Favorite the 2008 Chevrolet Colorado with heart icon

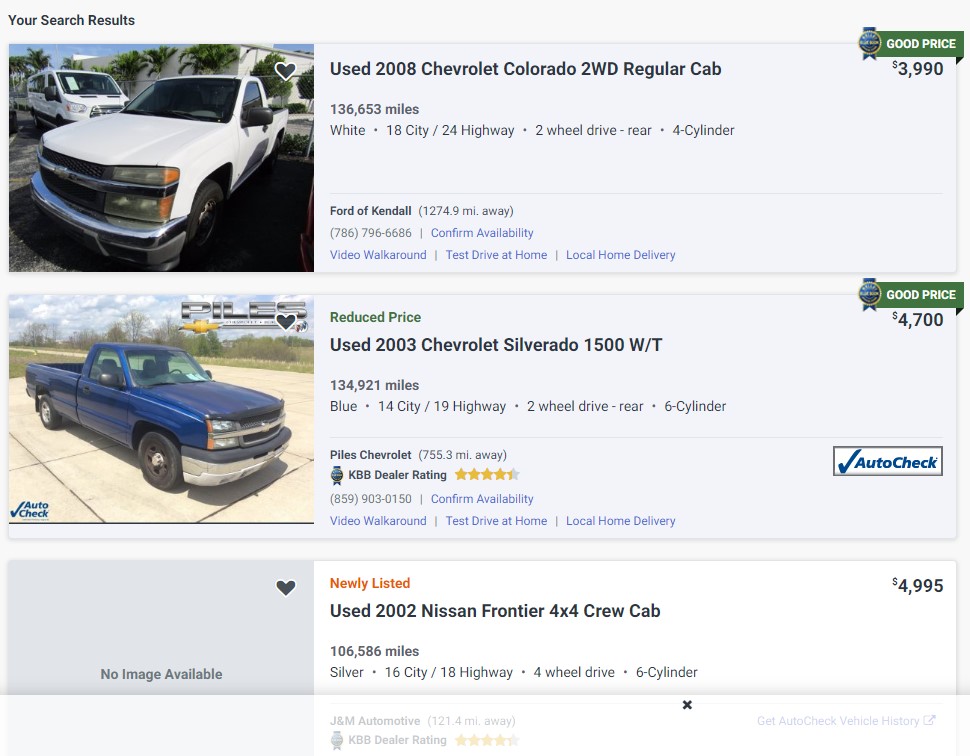point(285,71)
